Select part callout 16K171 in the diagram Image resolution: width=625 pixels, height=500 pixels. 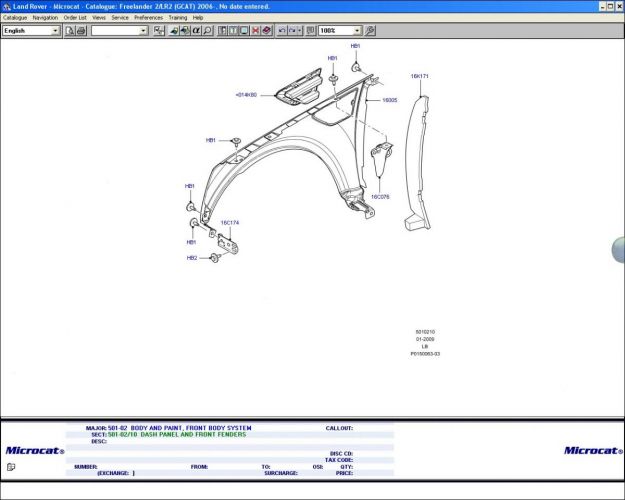click(419, 76)
